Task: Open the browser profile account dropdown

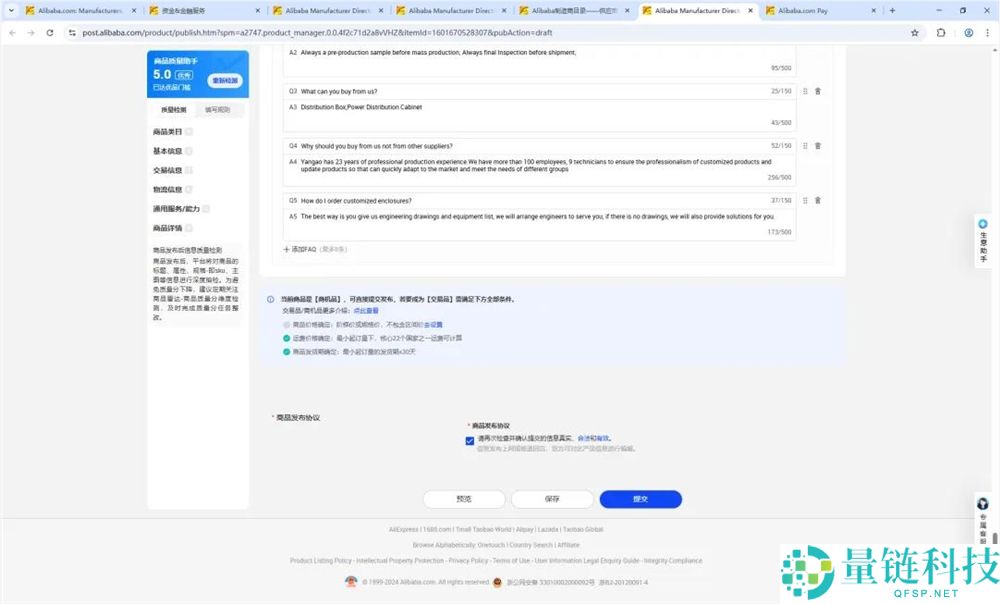Action: click(x=966, y=32)
